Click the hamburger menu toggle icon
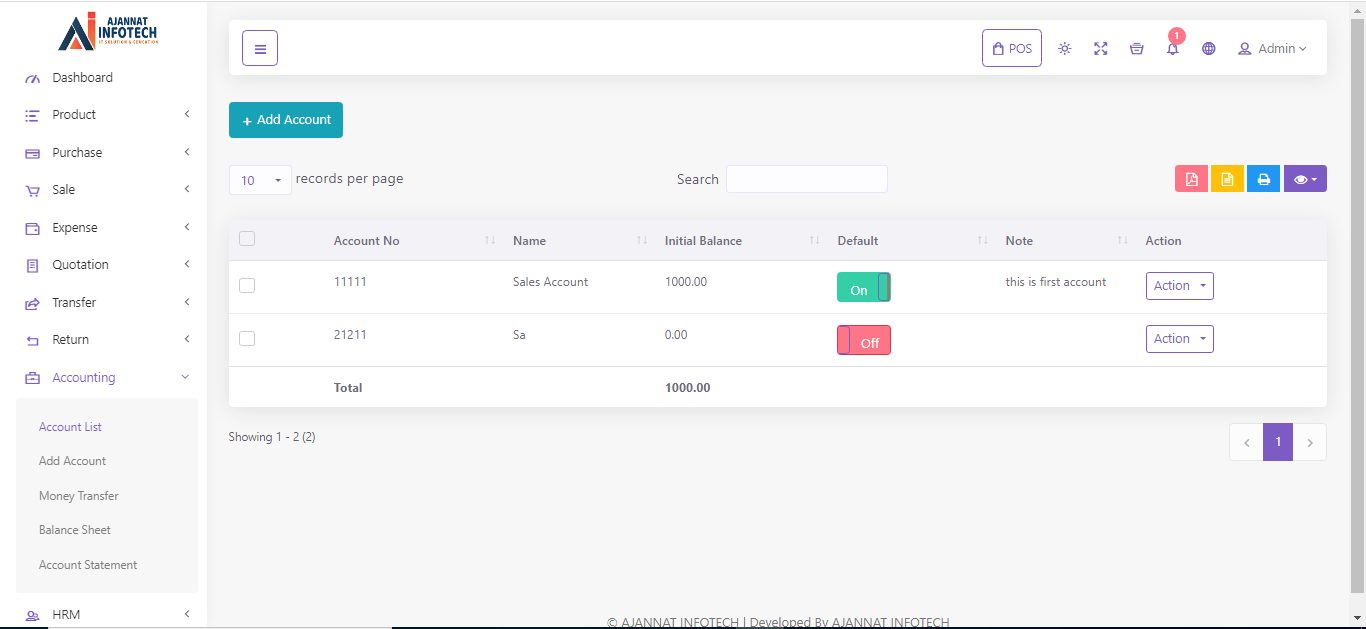1366x629 pixels. pyautogui.click(x=260, y=48)
